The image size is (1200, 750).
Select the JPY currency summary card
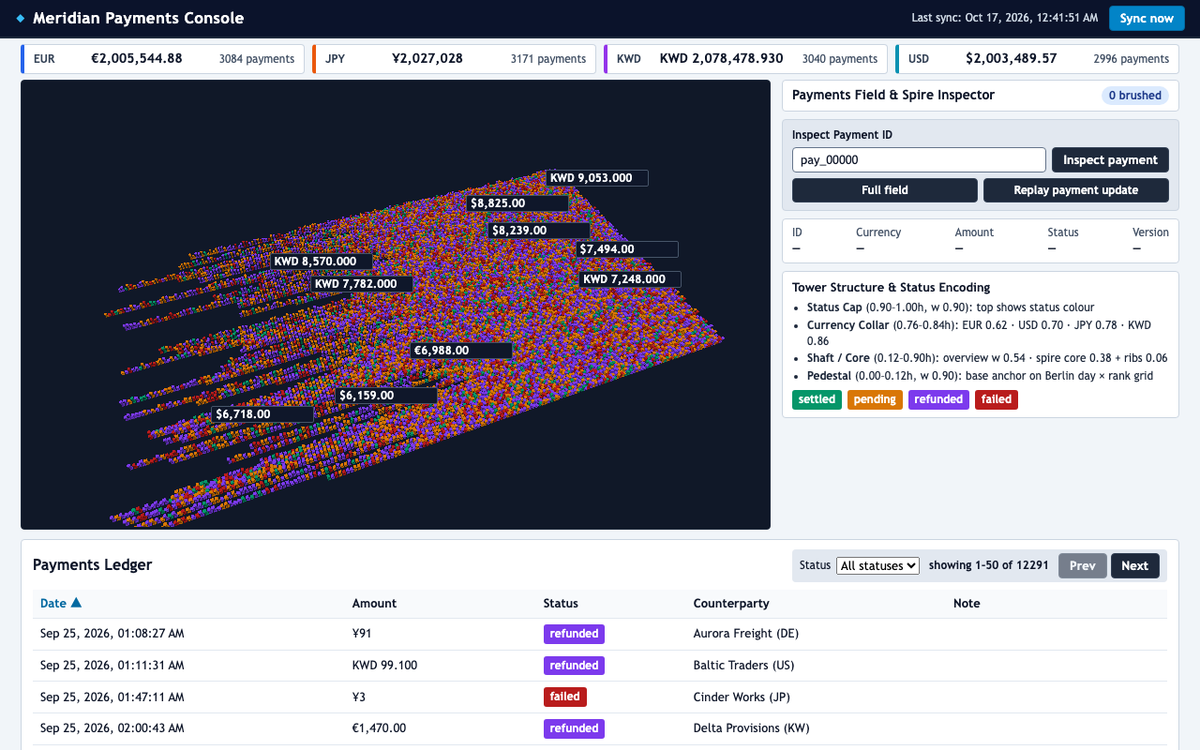coord(454,59)
